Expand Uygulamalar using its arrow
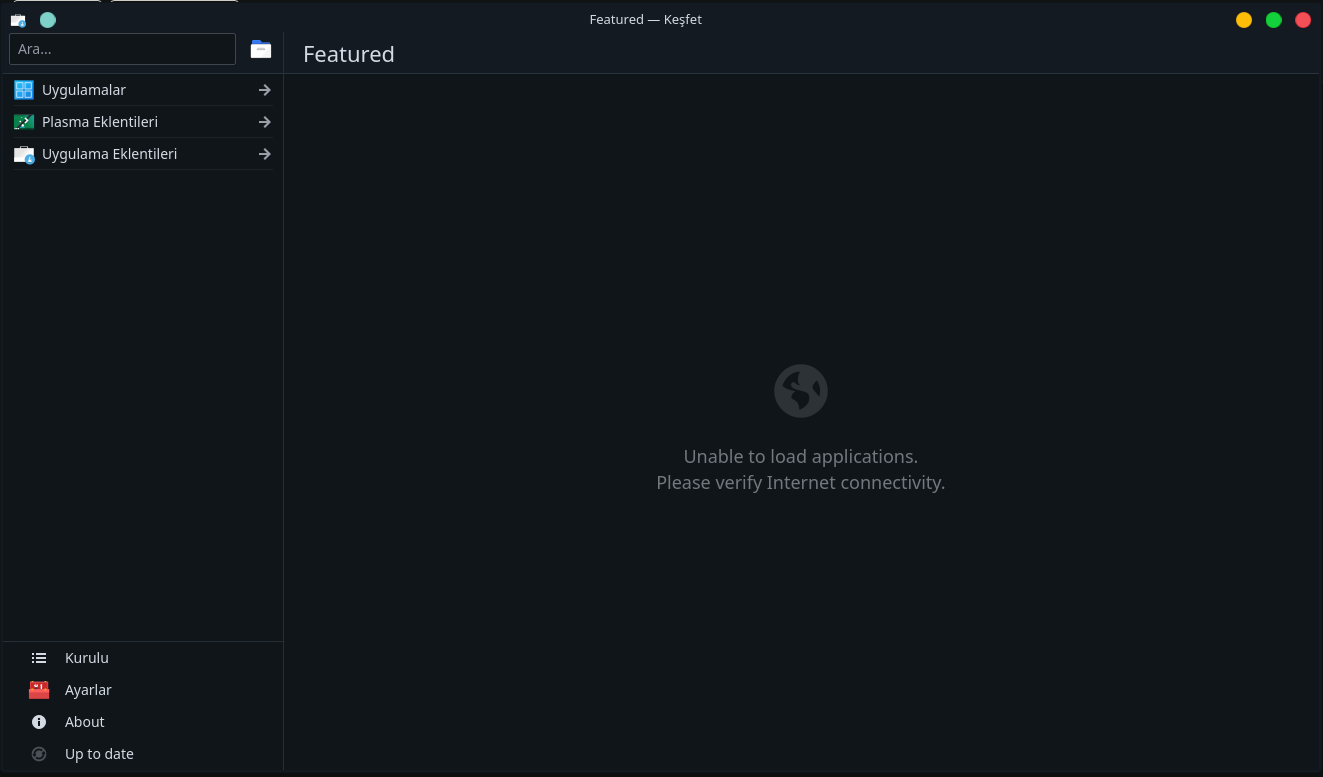The height and width of the screenshot is (777, 1323). [264, 90]
